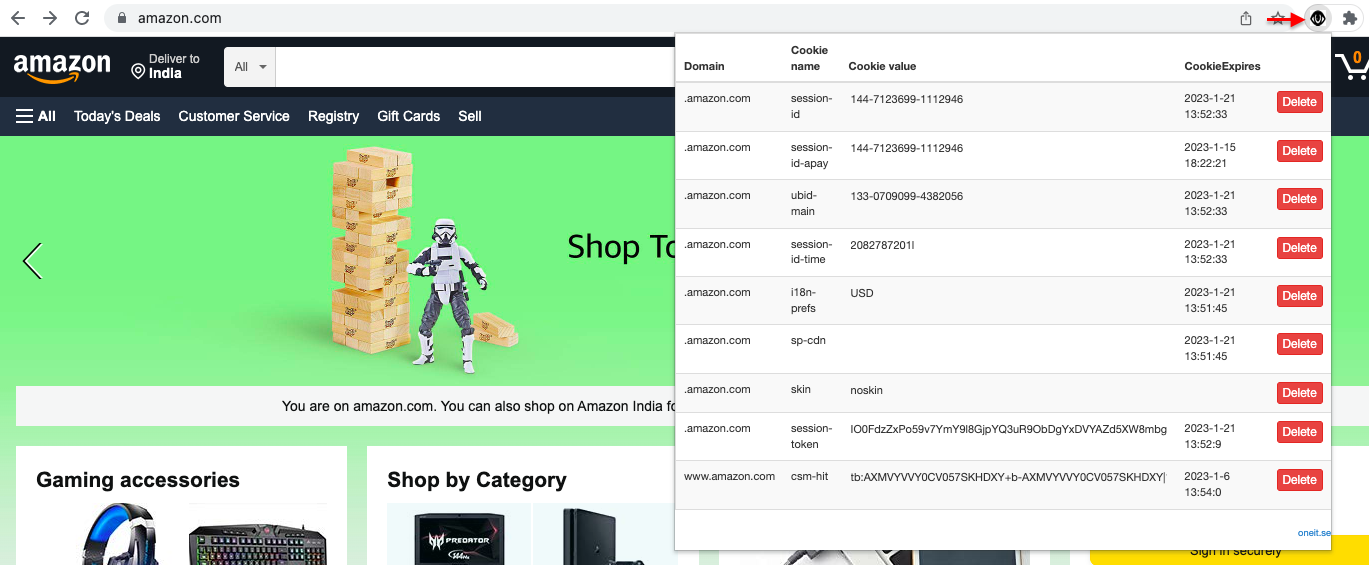Delete the session-id-time cookie
The width and height of the screenshot is (1369, 565).
click(1300, 248)
